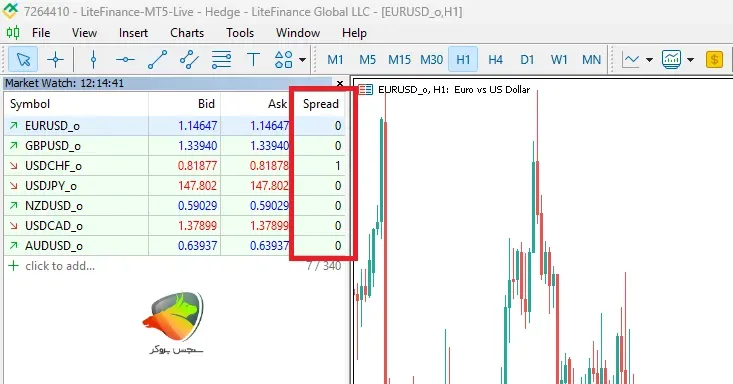Toggle the H1 timeframe button
733x384 pixels.
click(x=463, y=59)
